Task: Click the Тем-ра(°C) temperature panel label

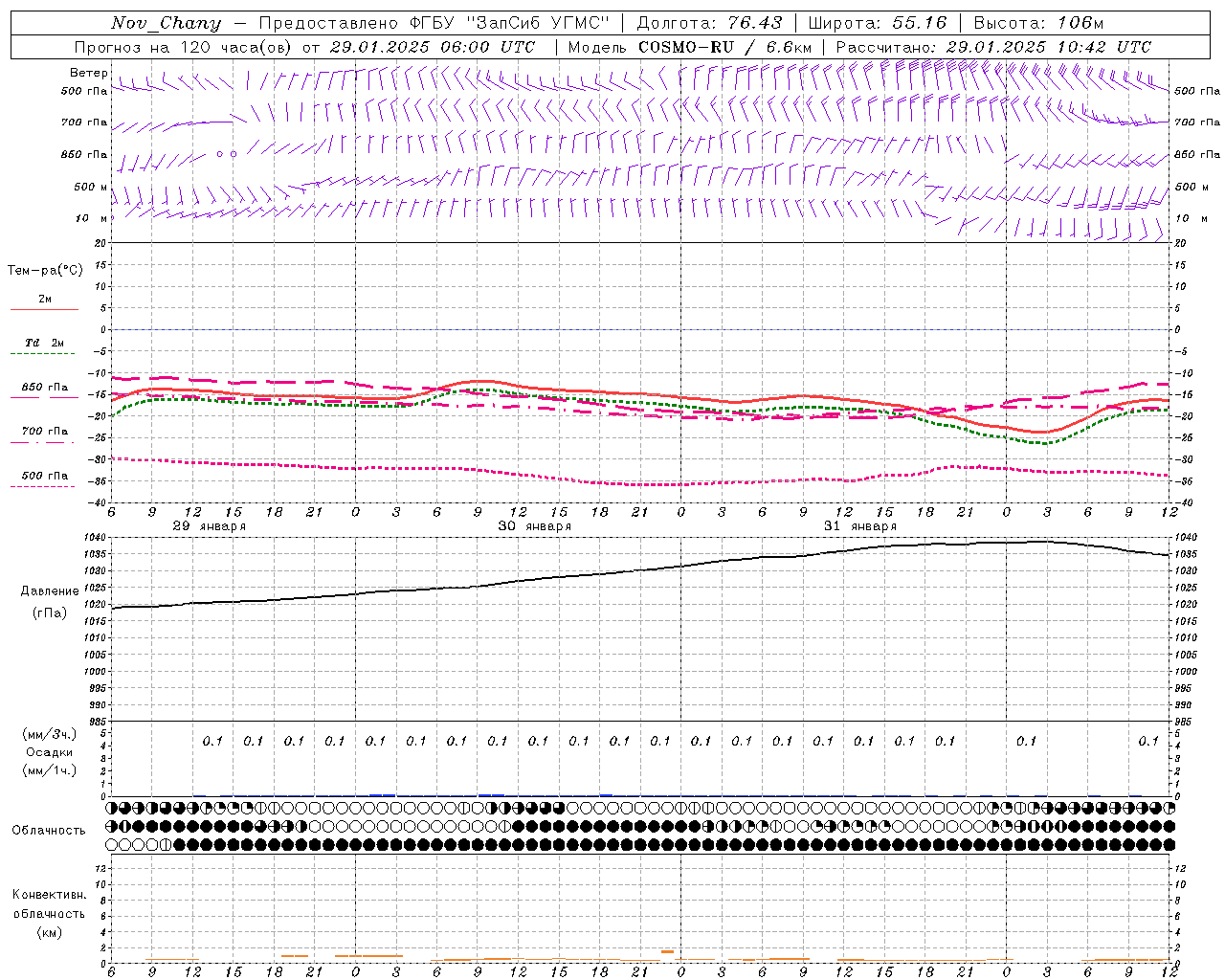Action: coord(45,271)
